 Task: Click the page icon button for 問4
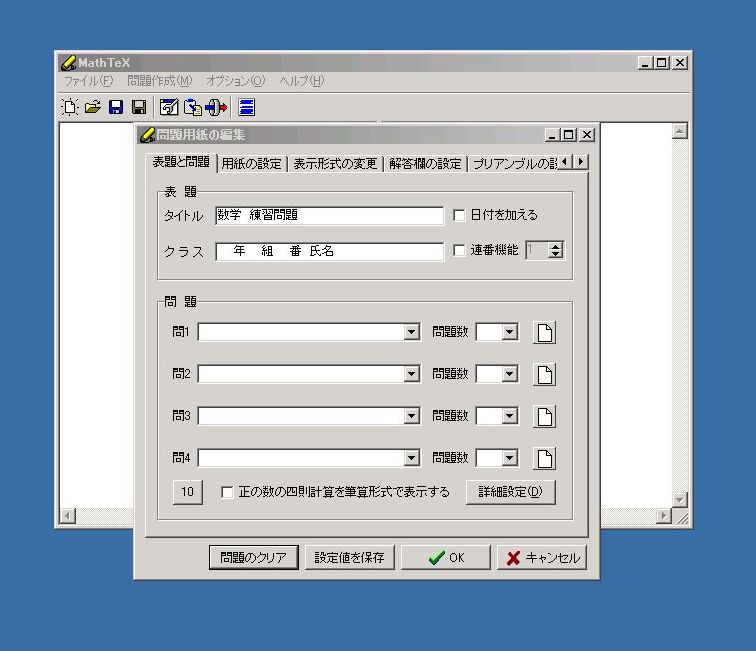click(544, 459)
